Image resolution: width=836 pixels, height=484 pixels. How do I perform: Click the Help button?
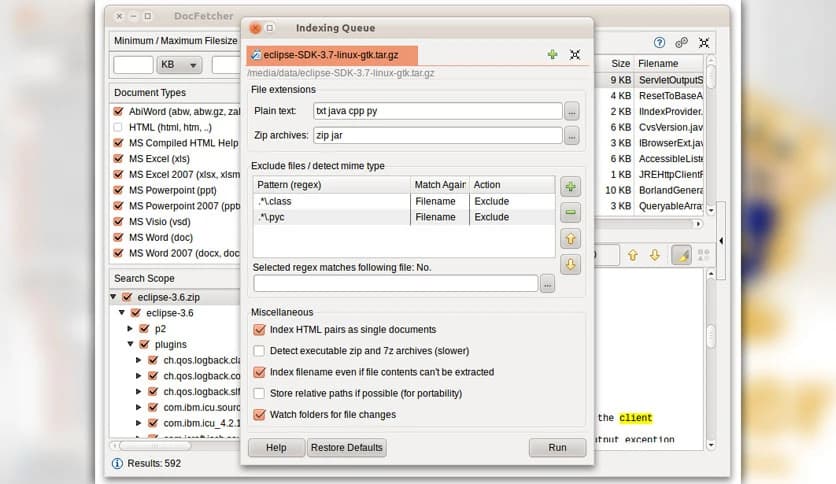tap(276, 448)
